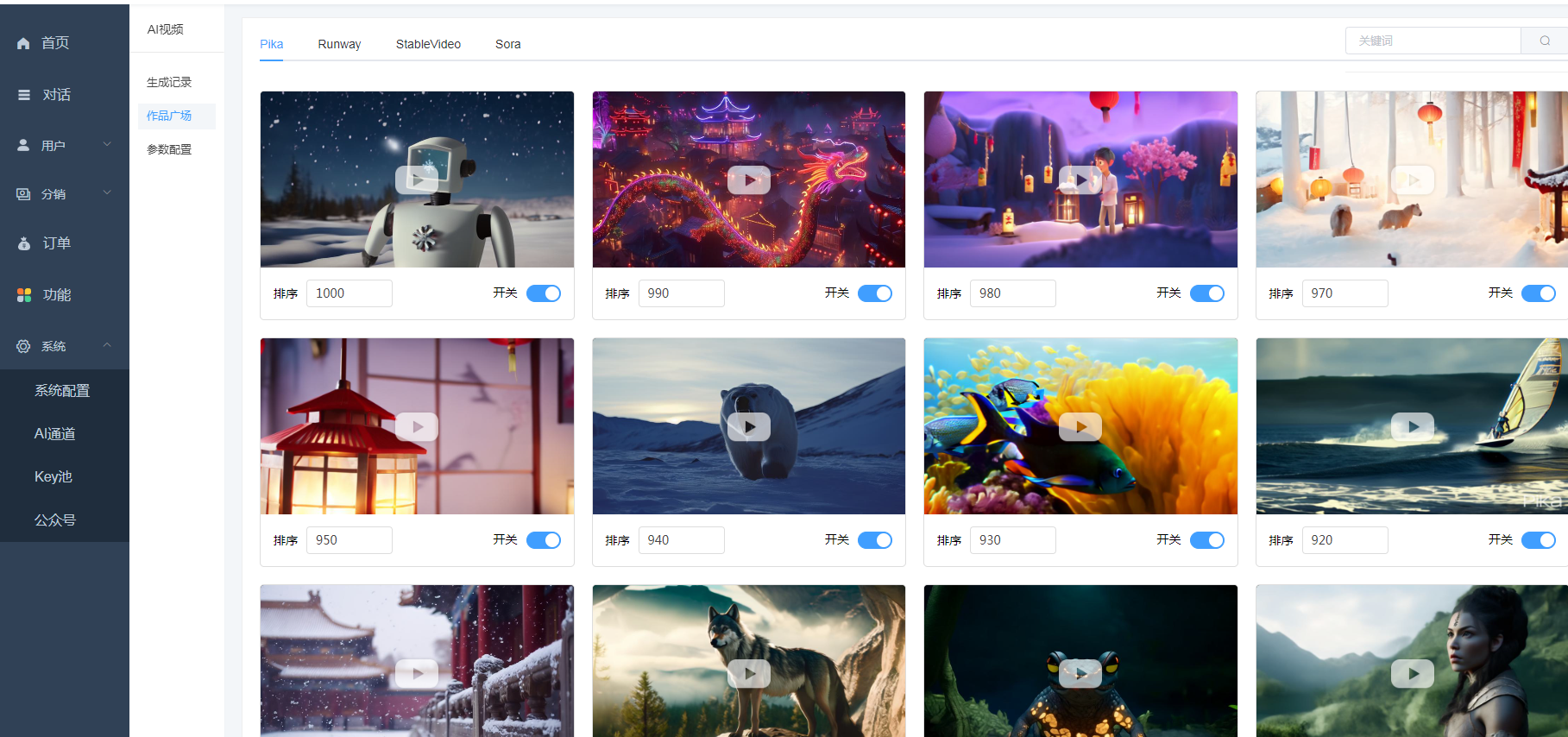This screenshot has height=737, width=1568.
Task: Click the home icon beside 首页
Action: 23,43
